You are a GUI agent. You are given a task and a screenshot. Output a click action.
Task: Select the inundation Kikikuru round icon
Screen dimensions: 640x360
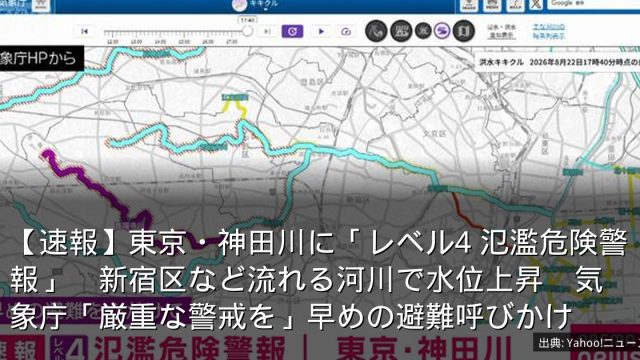pyautogui.click(x=401, y=31)
